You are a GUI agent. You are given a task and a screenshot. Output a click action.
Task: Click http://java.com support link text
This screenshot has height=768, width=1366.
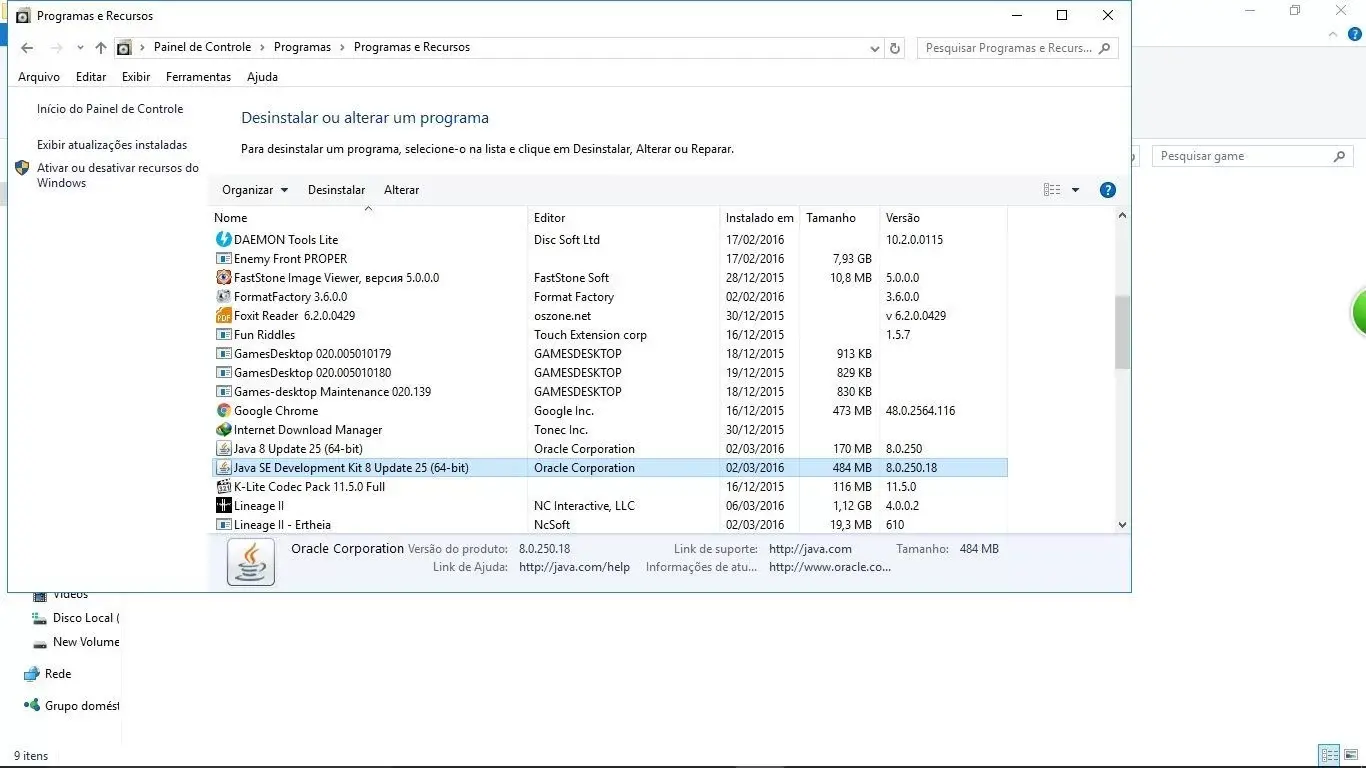[810, 549]
